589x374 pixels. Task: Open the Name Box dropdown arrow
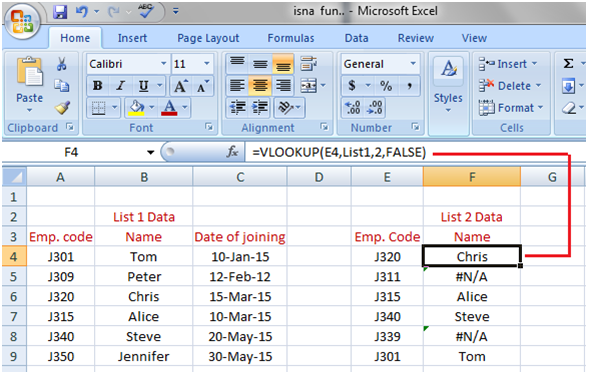pyautogui.click(x=151, y=152)
